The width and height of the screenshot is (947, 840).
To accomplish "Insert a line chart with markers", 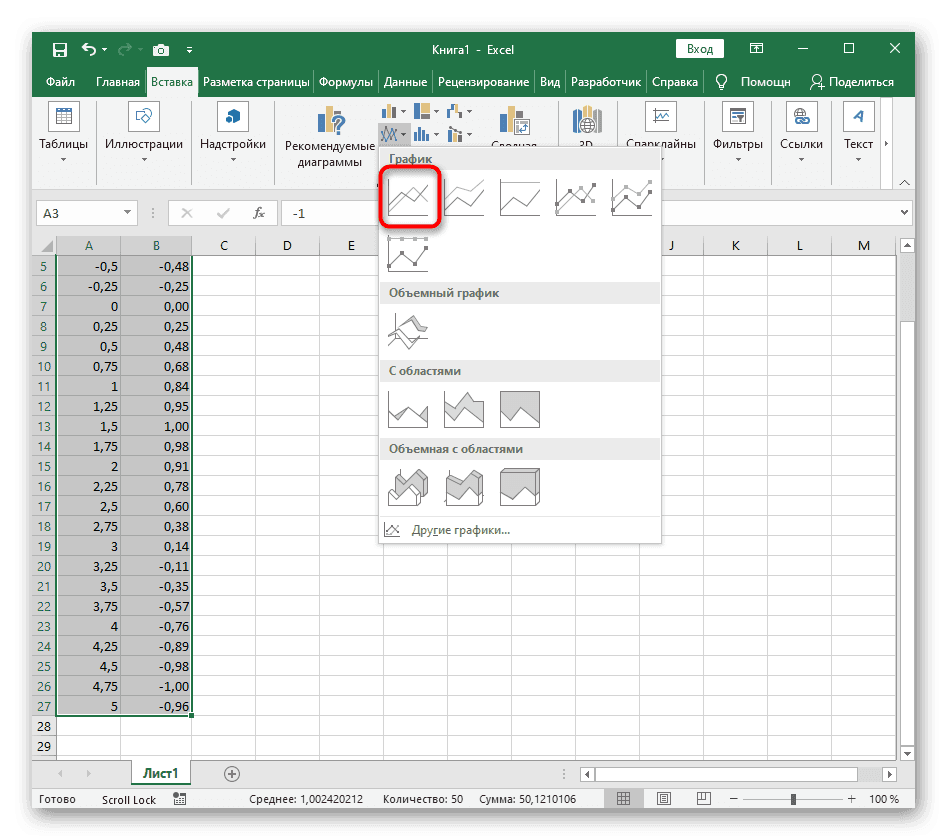I will [577, 197].
